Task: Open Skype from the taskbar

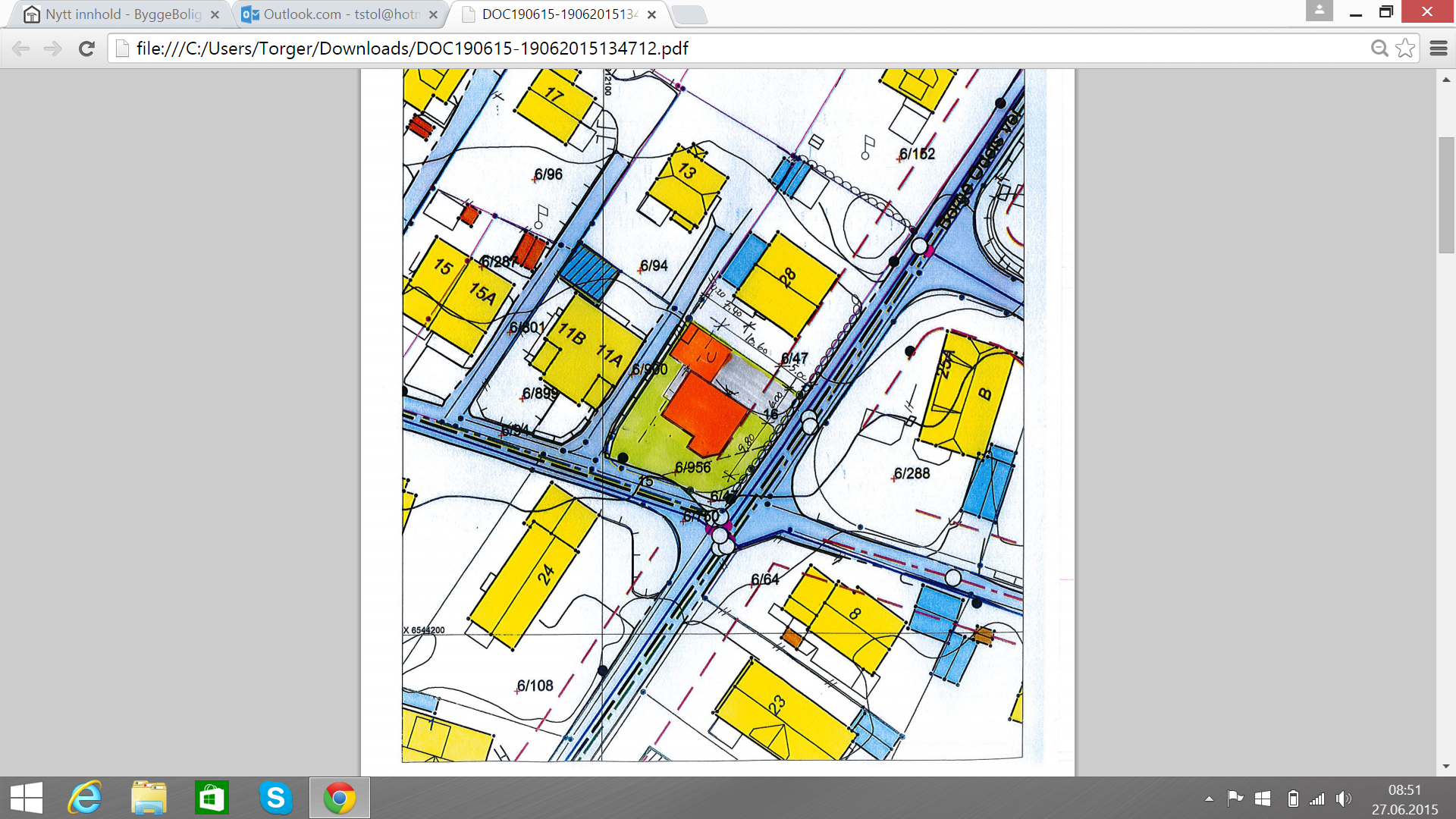Action: [275, 798]
